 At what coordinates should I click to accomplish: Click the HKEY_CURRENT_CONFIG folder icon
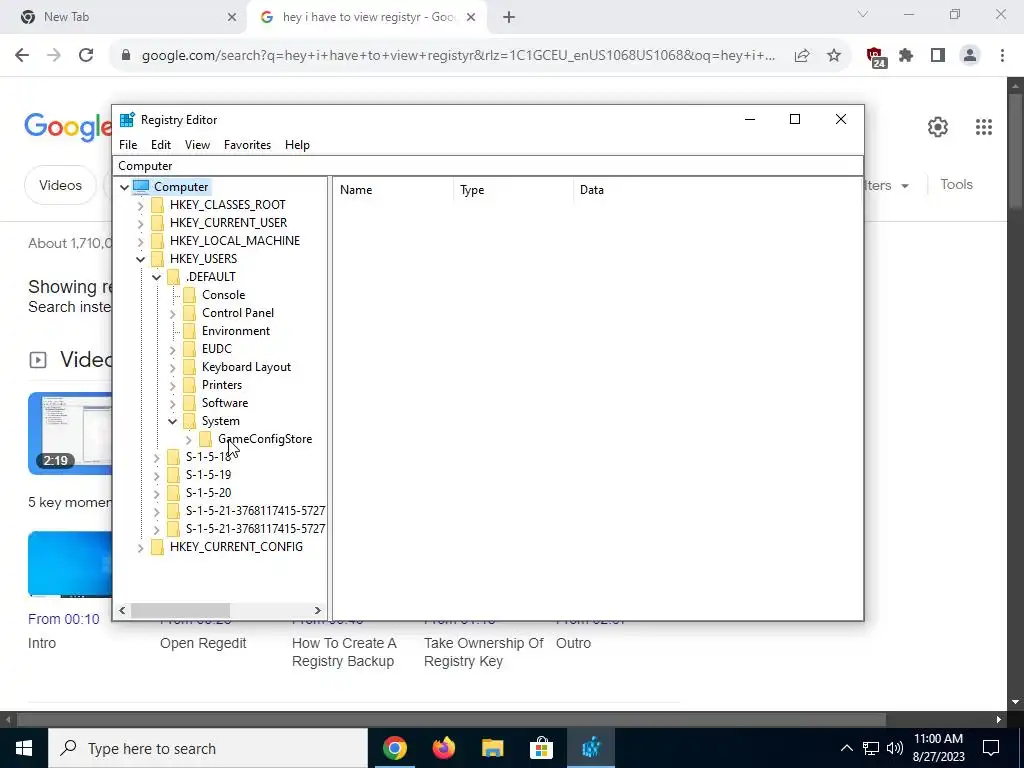point(157,547)
